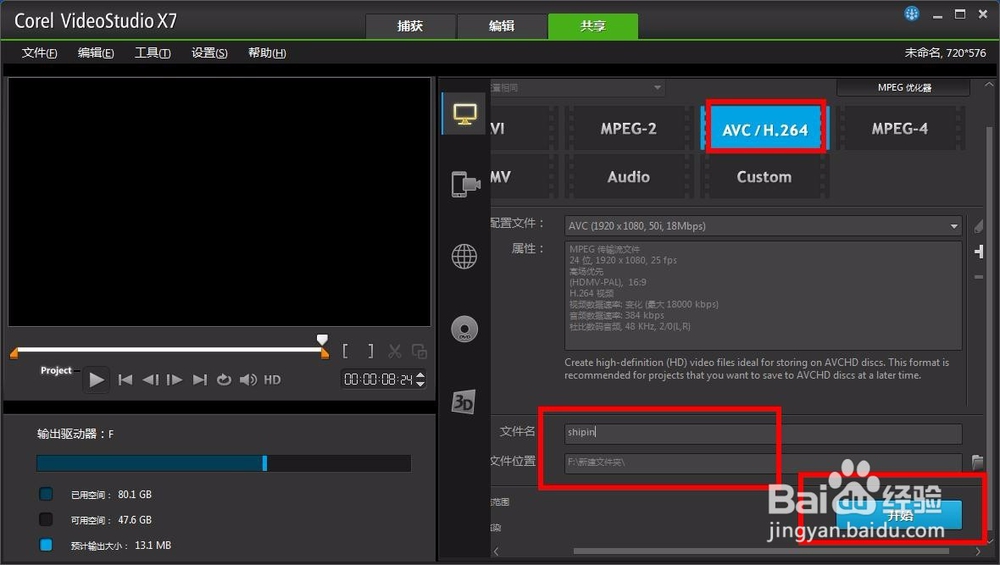Choose the partially visible AVI format

[523, 128]
